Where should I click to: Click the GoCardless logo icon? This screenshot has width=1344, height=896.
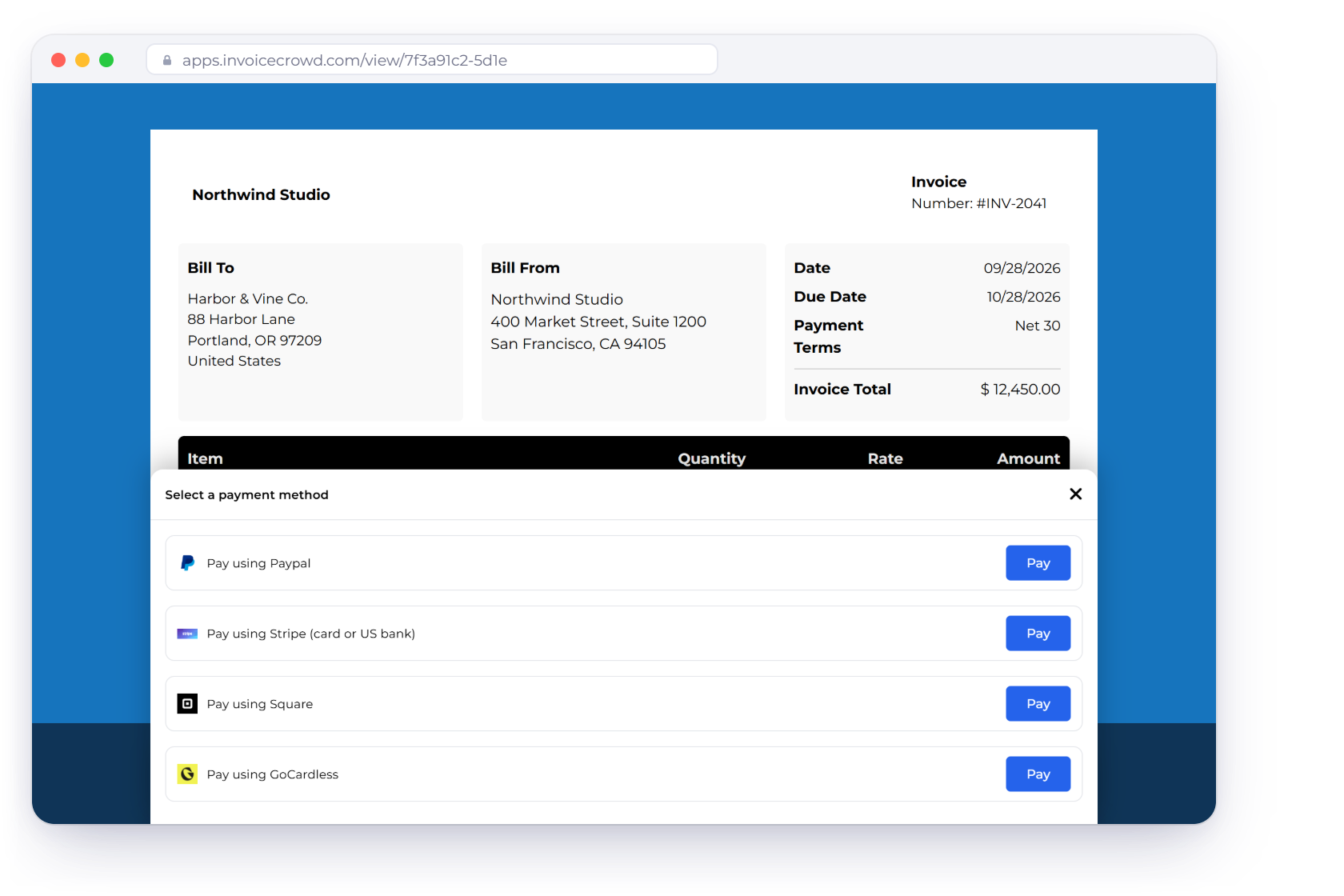click(187, 774)
